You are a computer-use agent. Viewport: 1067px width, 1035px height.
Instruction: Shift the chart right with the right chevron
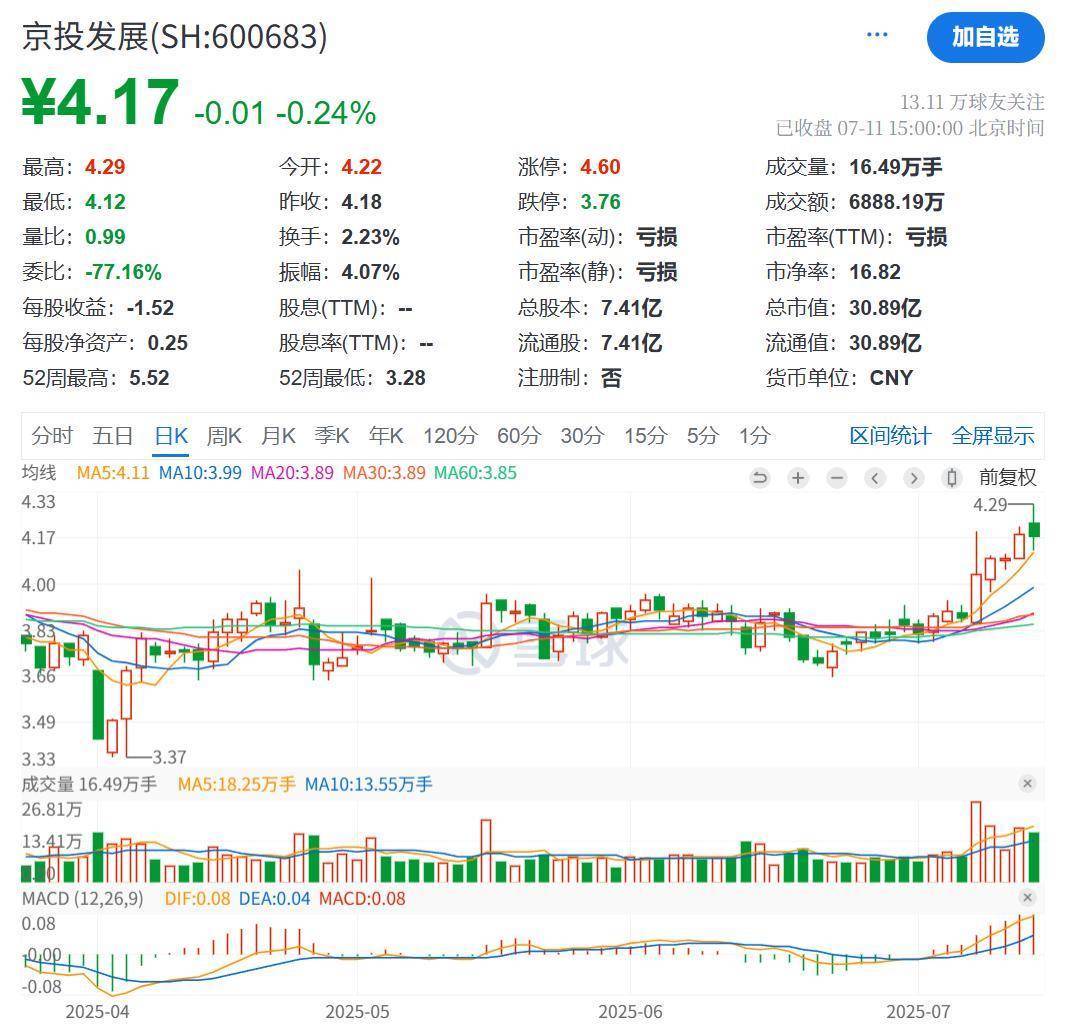914,478
